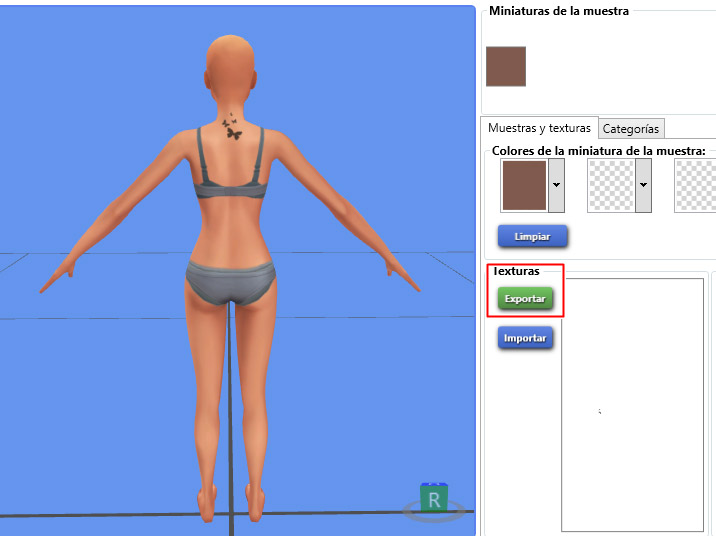Open the second transparent swatch dropdown arrow

643,185
